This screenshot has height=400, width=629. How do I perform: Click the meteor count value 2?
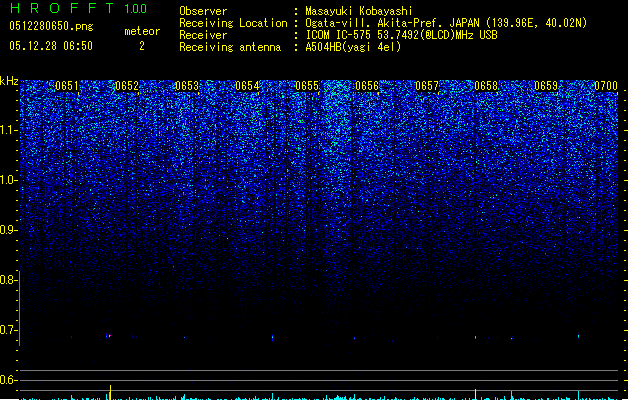coord(142,46)
